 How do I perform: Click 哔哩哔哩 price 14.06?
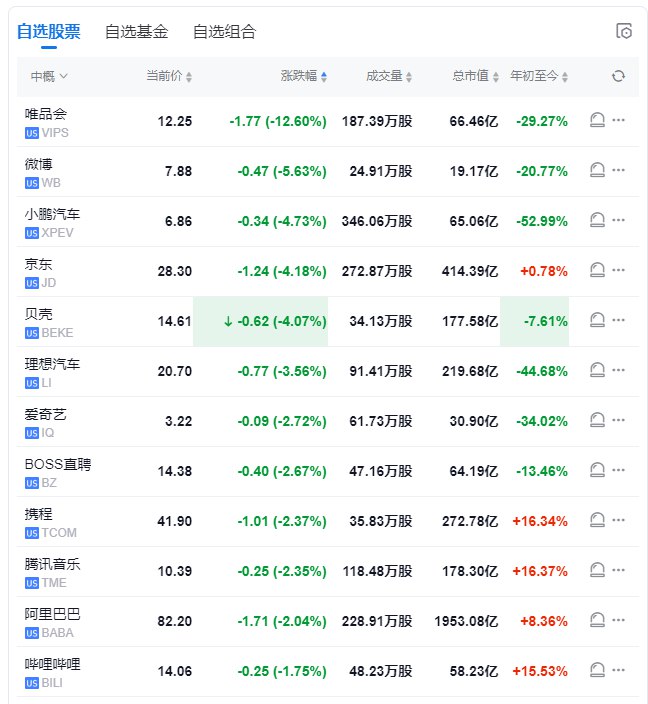pos(175,671)
